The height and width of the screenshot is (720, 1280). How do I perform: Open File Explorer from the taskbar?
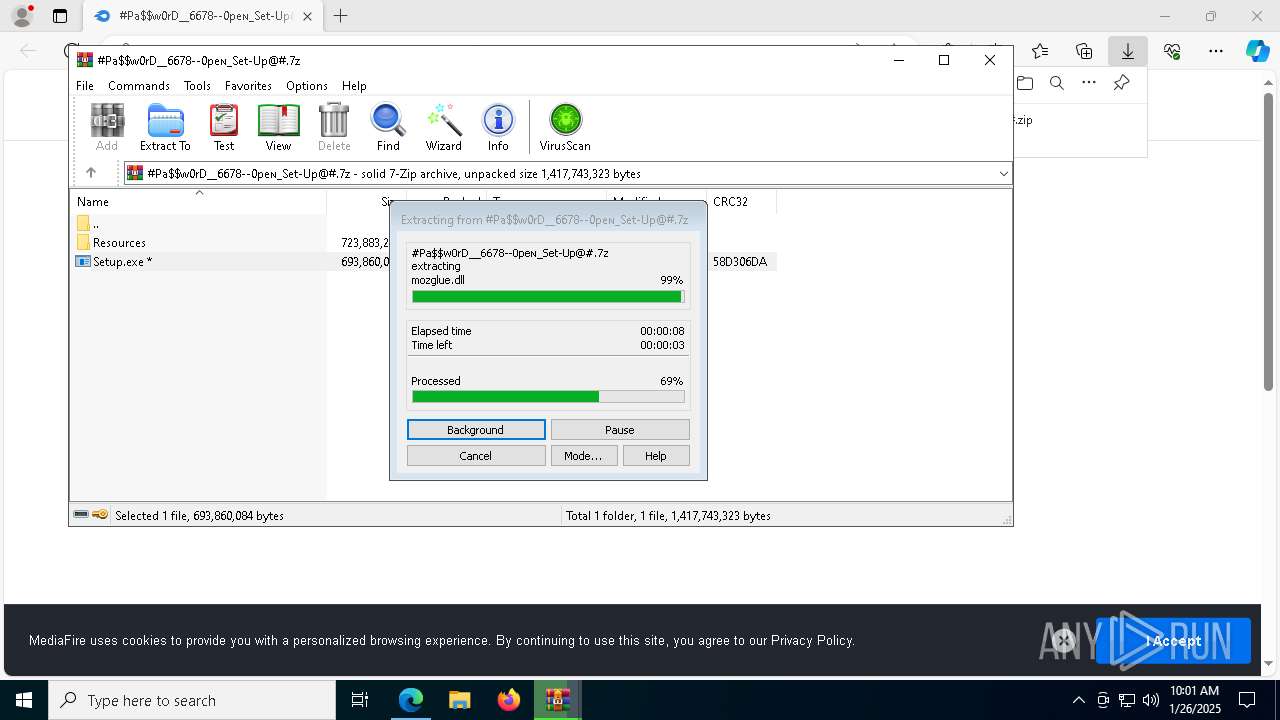(x=460, y=700)
